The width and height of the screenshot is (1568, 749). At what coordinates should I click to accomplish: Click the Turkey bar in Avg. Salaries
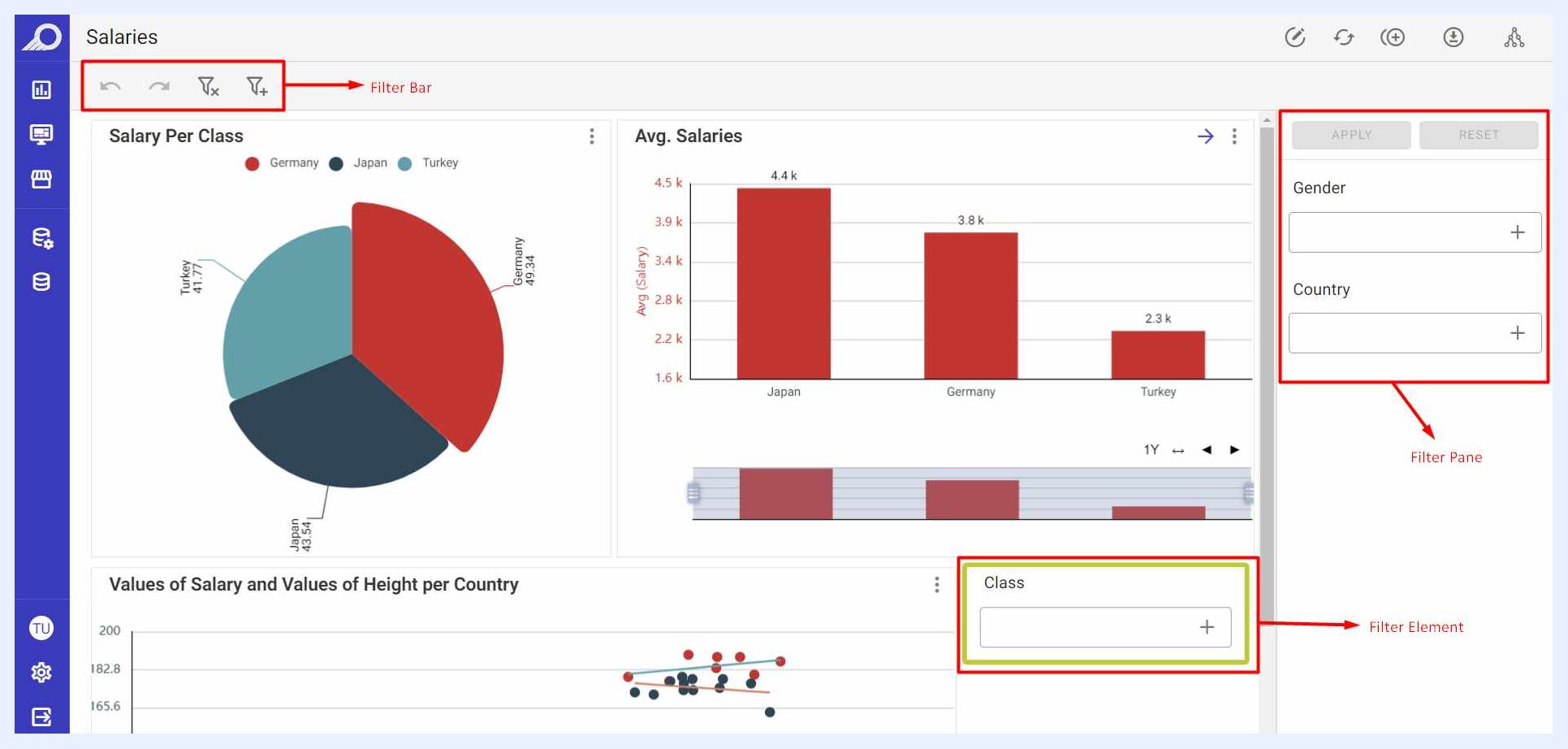click(x=1158, y=355)
